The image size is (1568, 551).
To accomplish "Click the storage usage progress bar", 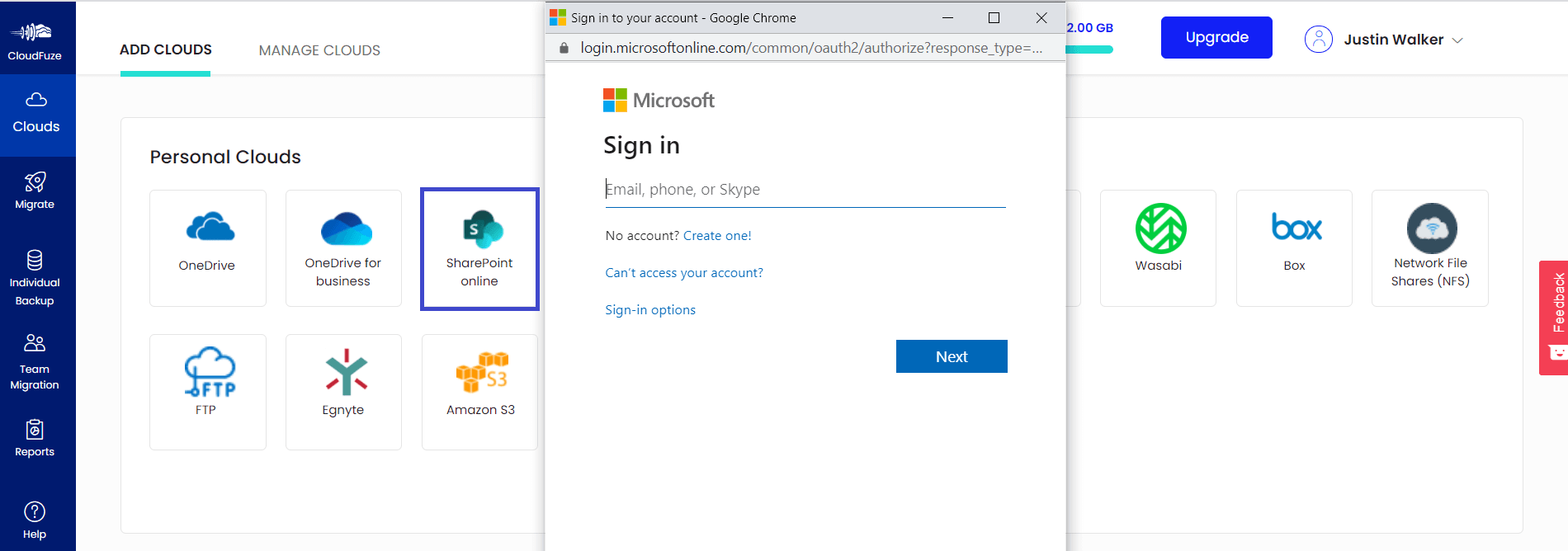I will coord(1089,49).
